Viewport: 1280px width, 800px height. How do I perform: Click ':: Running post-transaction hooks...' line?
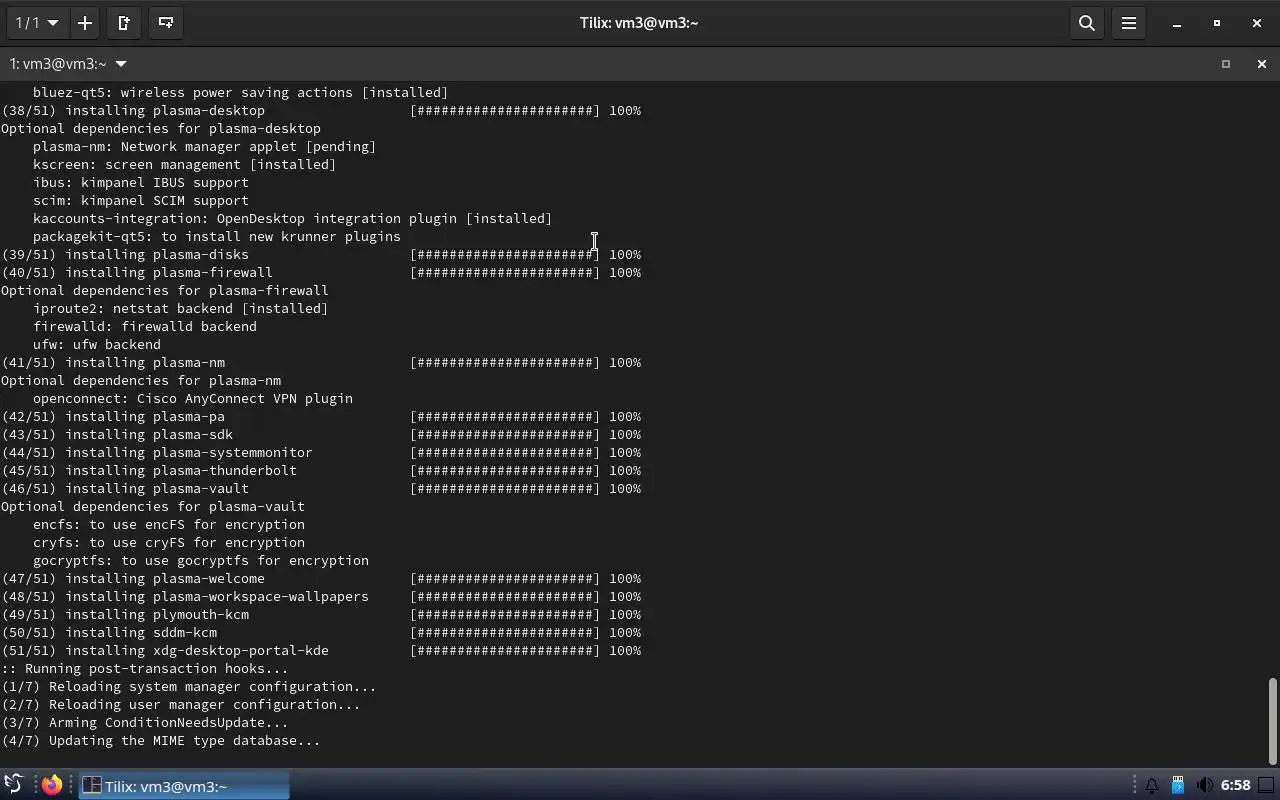[x=145, y=669]
